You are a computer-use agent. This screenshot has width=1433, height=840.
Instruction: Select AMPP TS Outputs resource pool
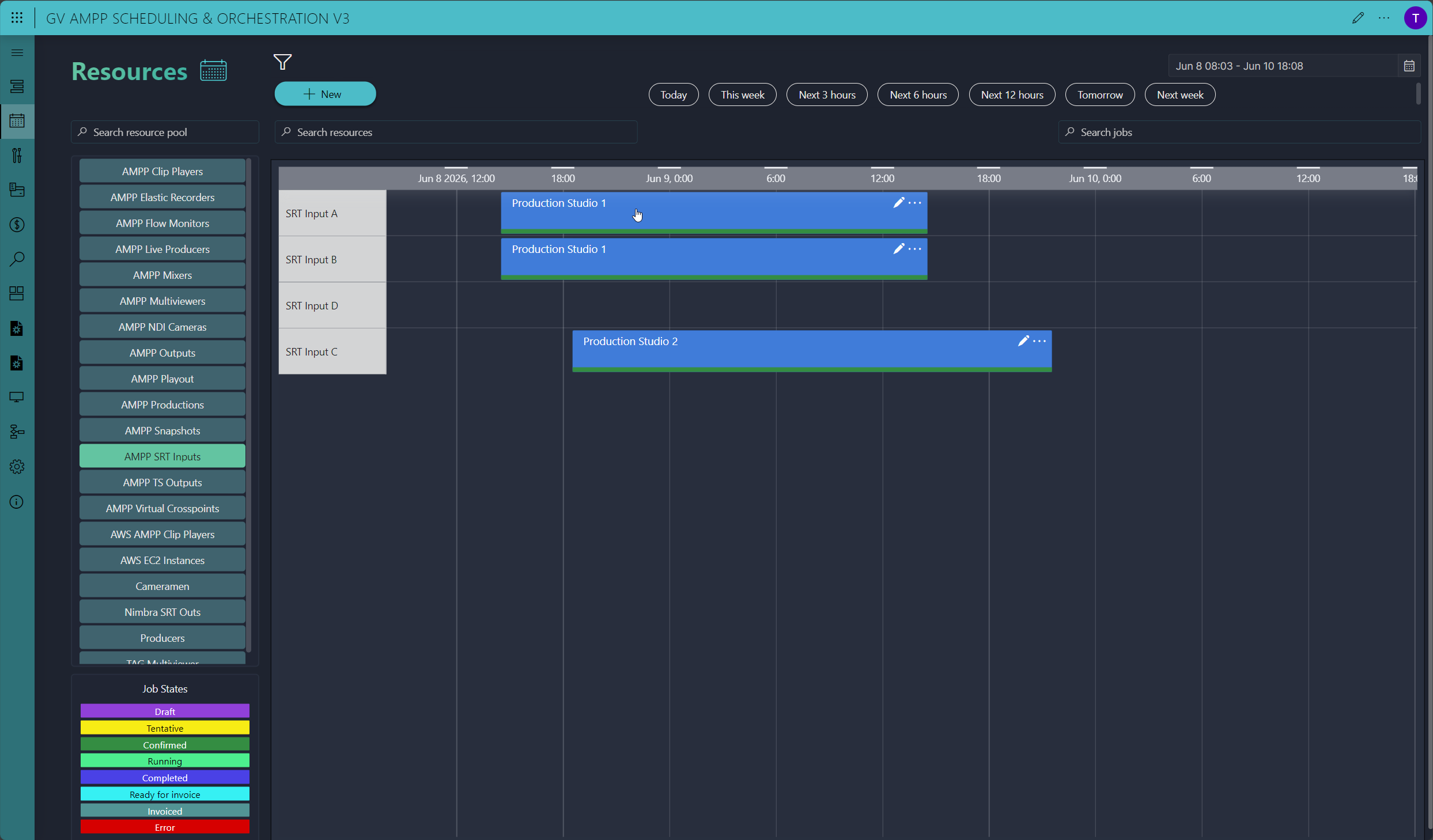(162, 482)
